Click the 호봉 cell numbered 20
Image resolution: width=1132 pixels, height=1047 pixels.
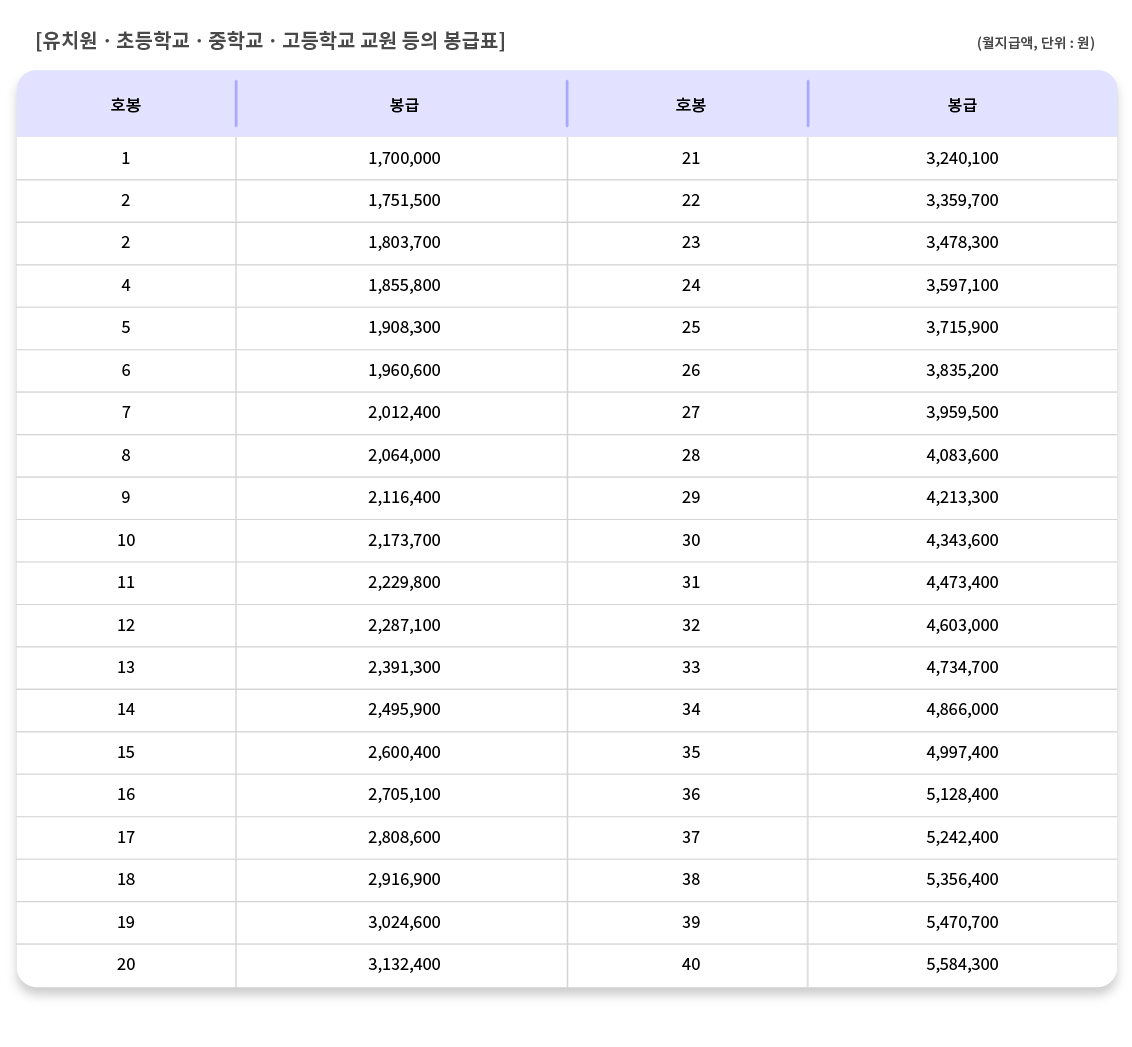point(126,964)
